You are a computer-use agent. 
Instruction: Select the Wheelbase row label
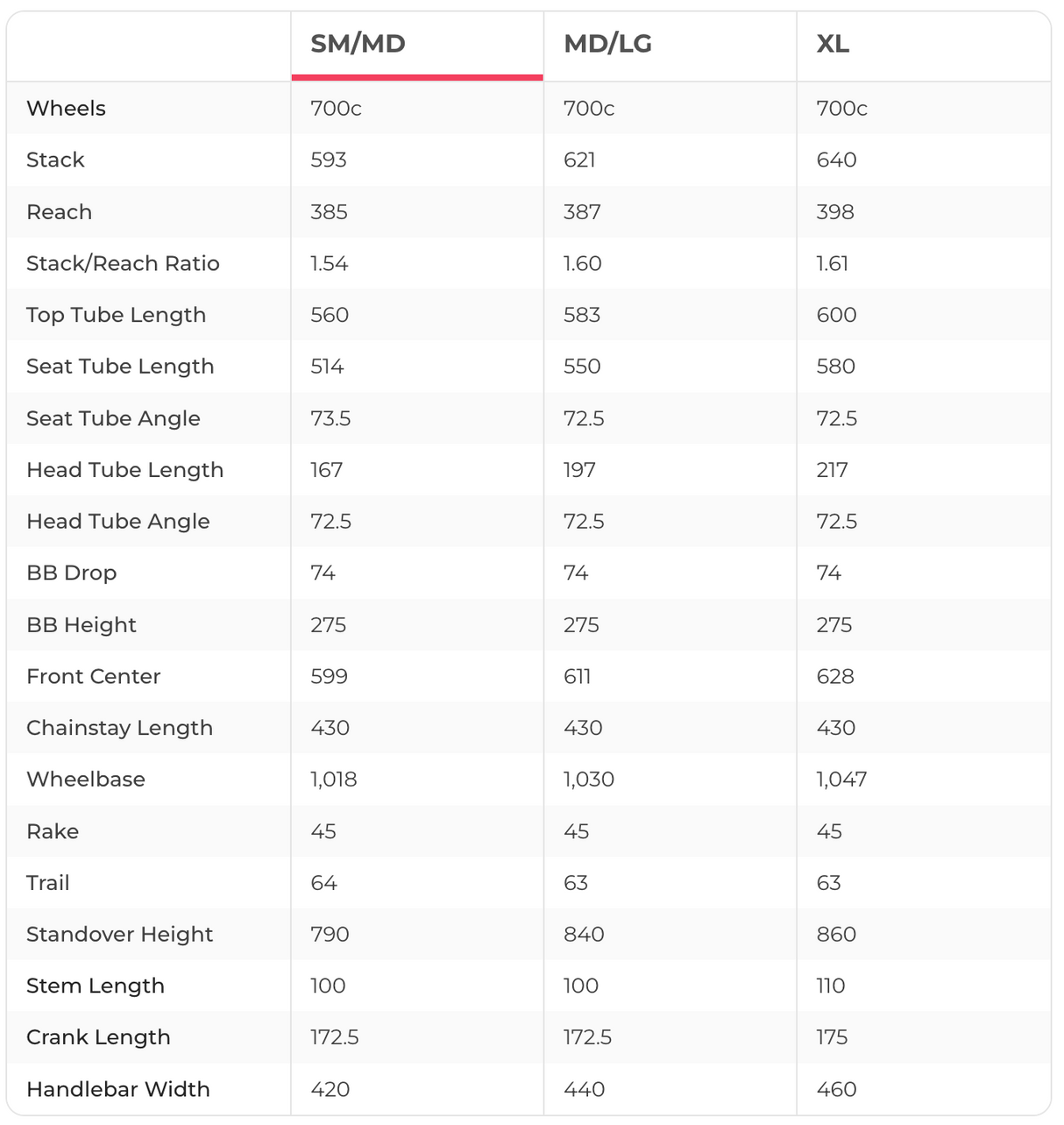[x=86, y=780]
